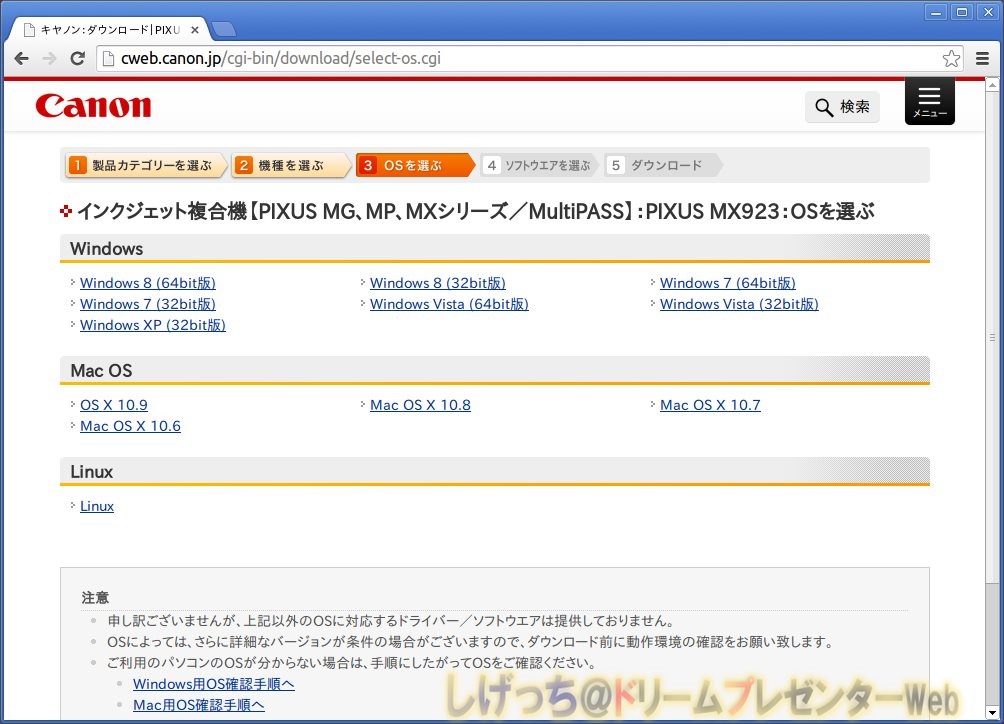Minimize the browser window

936,12
